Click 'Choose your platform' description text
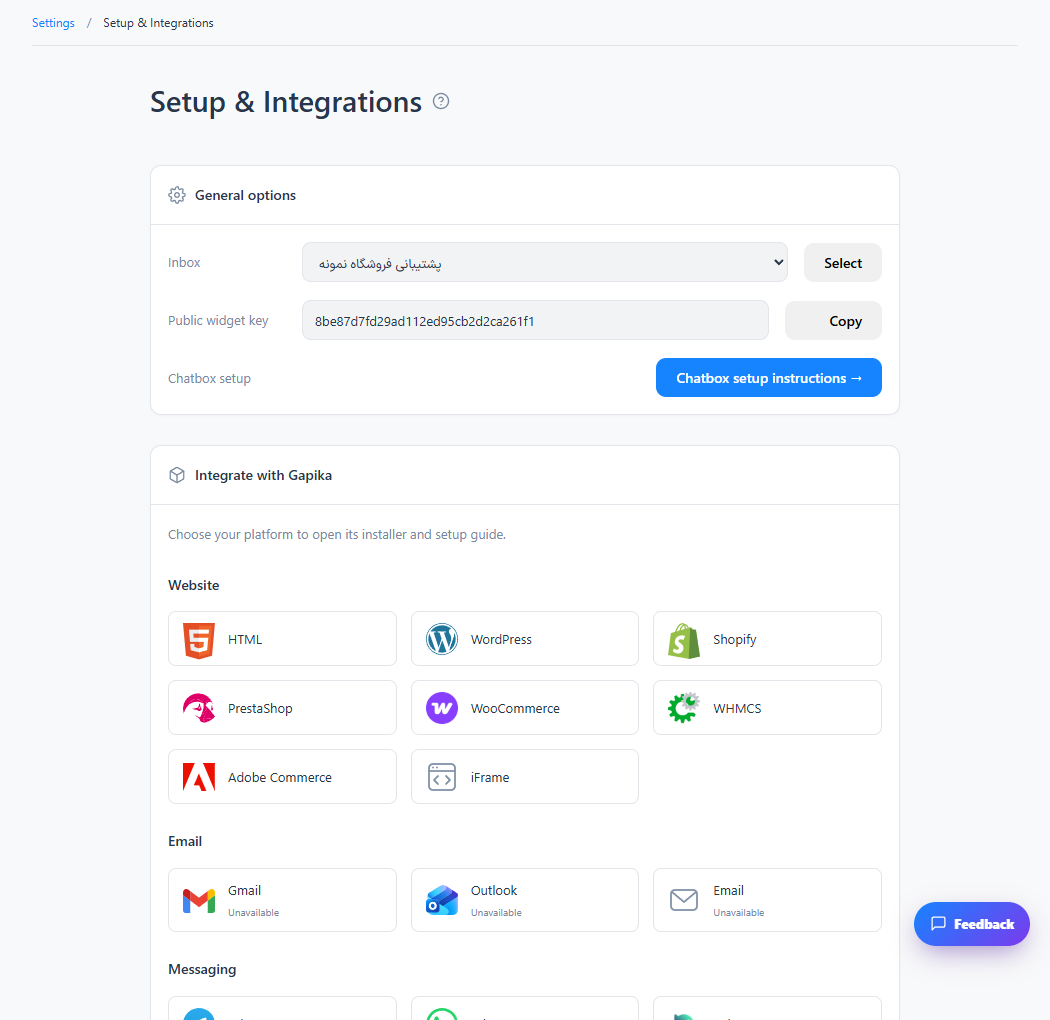Screen dimensions: 1050x1020 click(337, 534)
